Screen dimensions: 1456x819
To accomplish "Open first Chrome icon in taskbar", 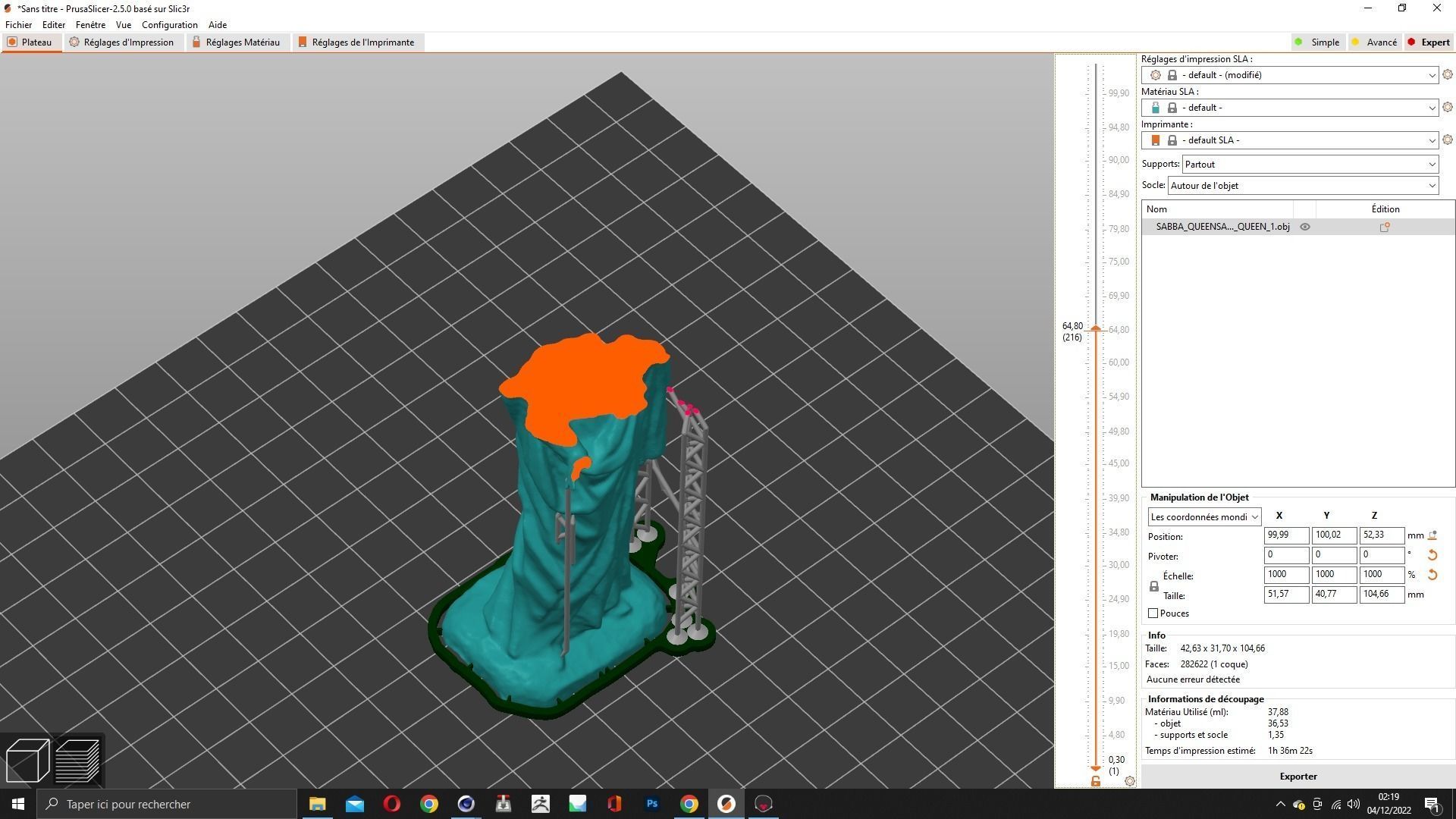I will click(x=428, y=804).
